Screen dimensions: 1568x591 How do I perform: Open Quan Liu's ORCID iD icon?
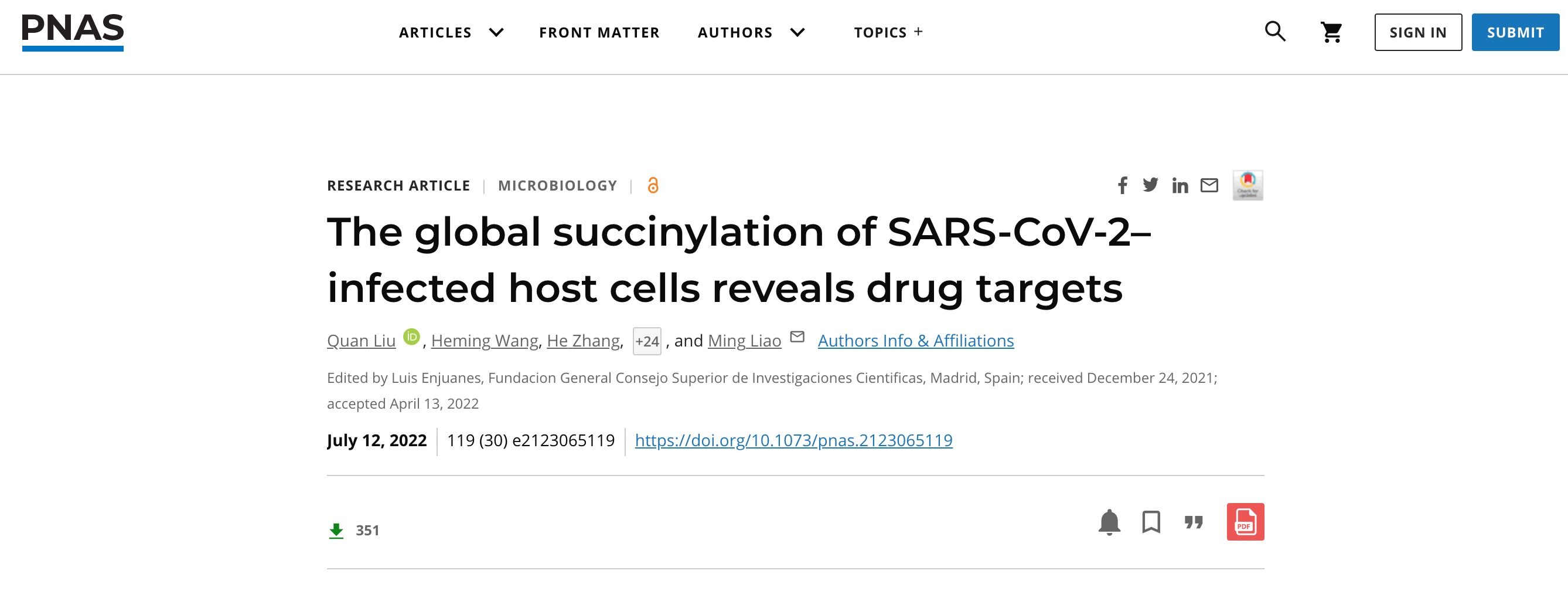(x=411, y=337)
